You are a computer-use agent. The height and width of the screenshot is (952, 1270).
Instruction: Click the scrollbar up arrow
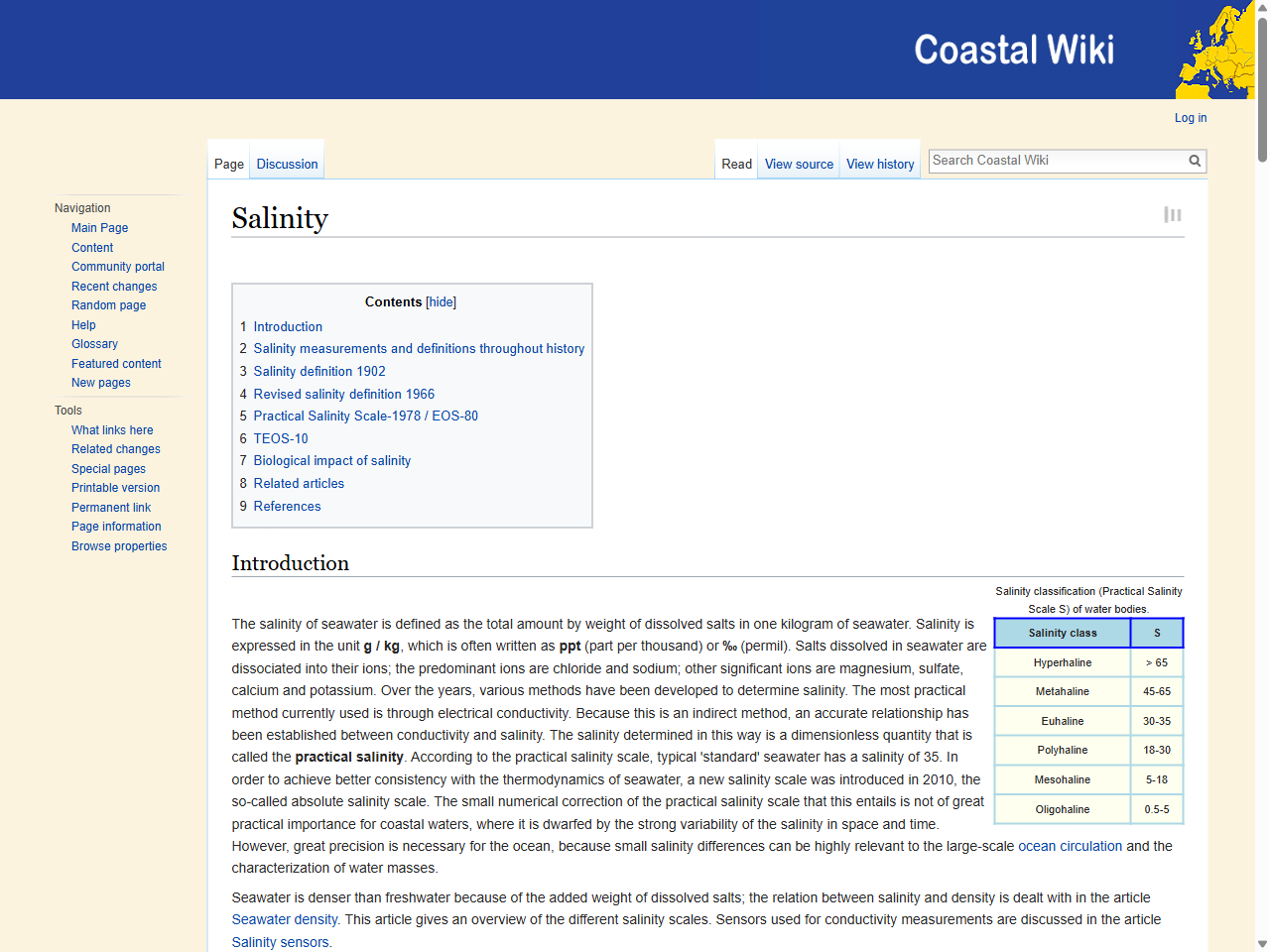[1262, 7]
